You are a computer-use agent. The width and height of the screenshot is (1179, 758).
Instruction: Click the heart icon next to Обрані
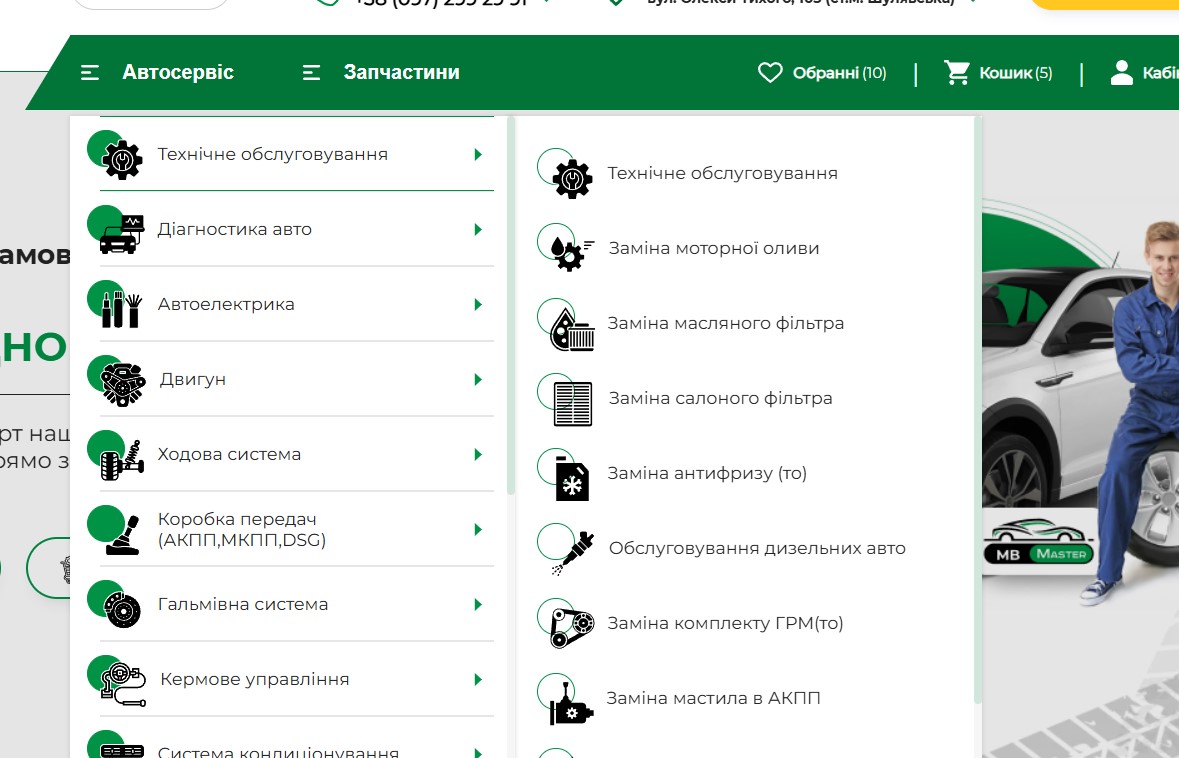769,73
